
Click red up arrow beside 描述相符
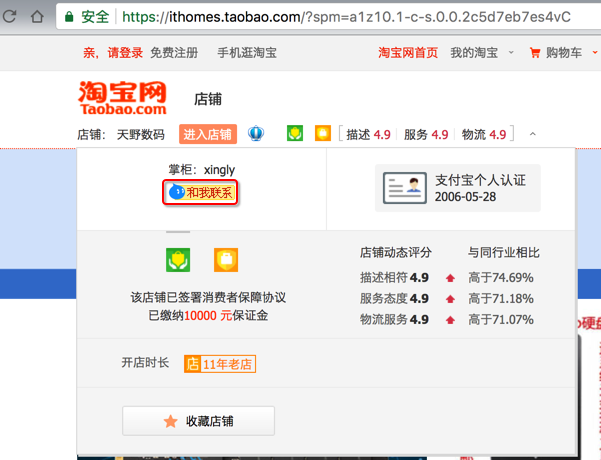pyautogui.click(x=450, y=278)
